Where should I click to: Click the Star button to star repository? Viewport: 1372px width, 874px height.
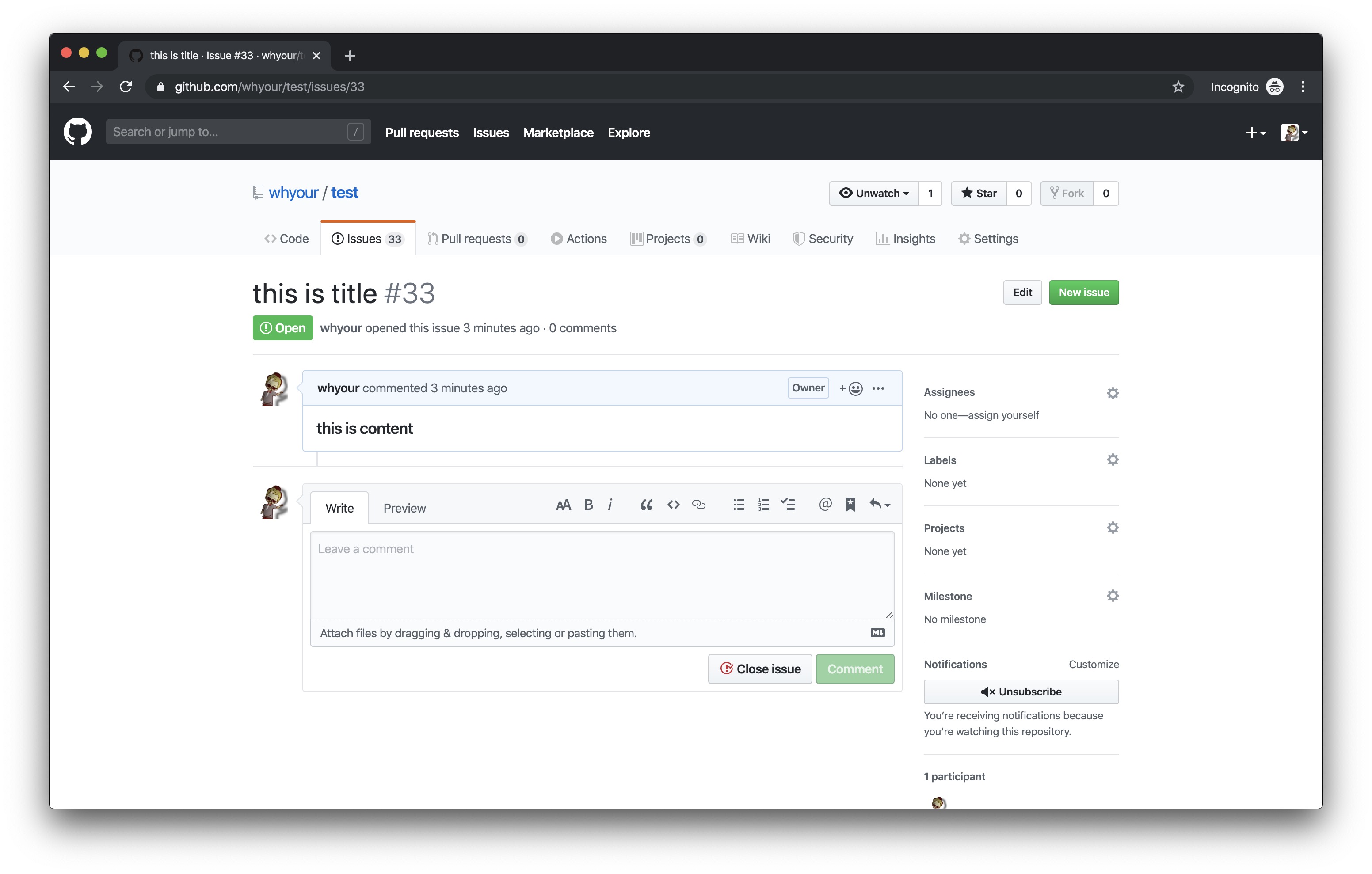(x=979, y=193)
